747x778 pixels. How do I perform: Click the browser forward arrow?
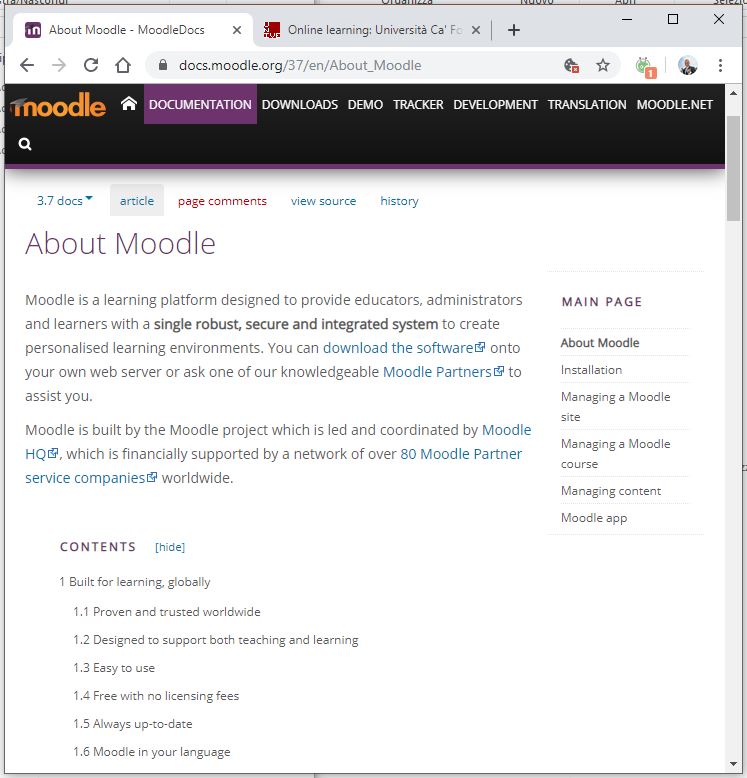point(59,65)
